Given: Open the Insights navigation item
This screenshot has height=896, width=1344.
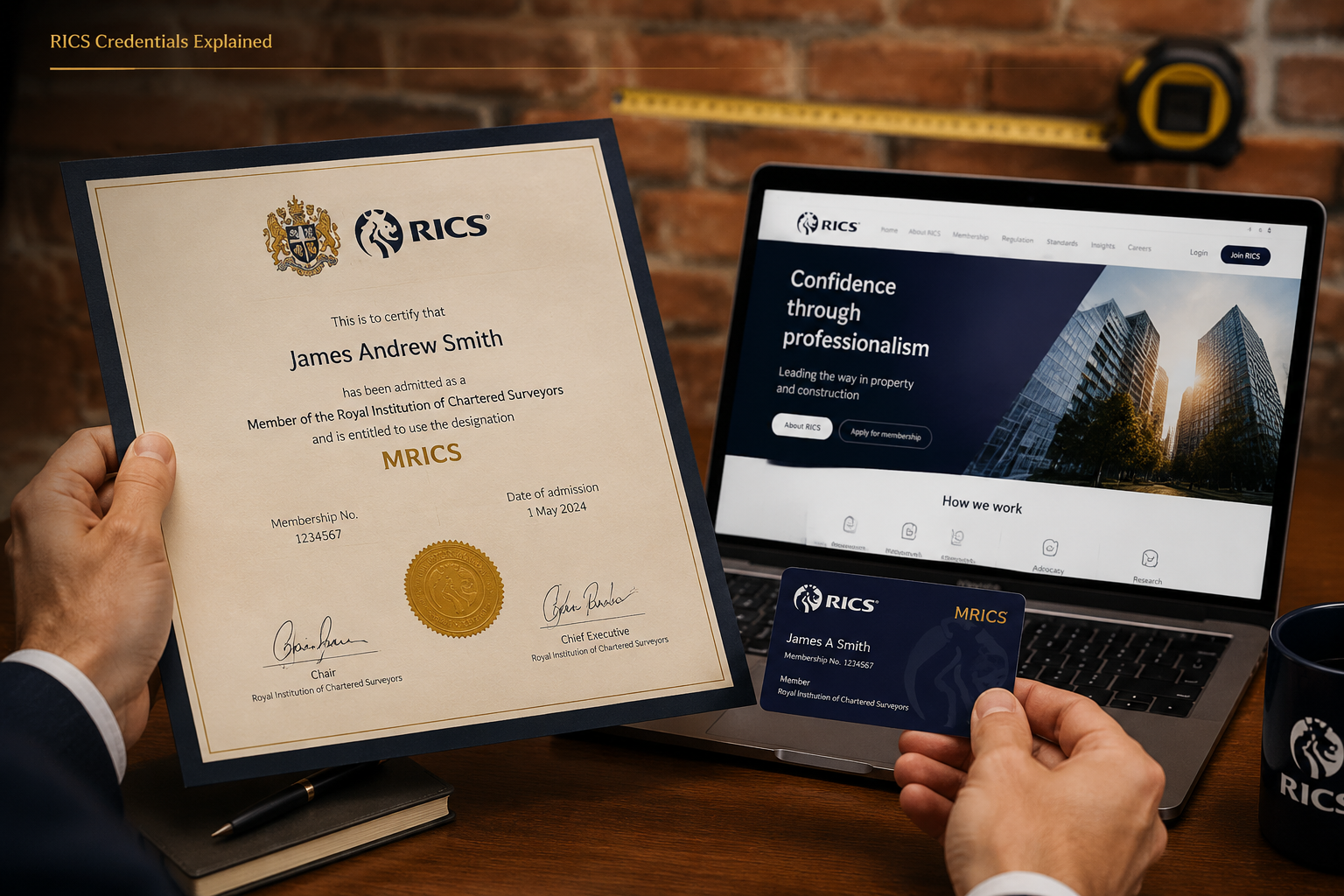Looking at the screenshot, I should [x=1102, y=245].
